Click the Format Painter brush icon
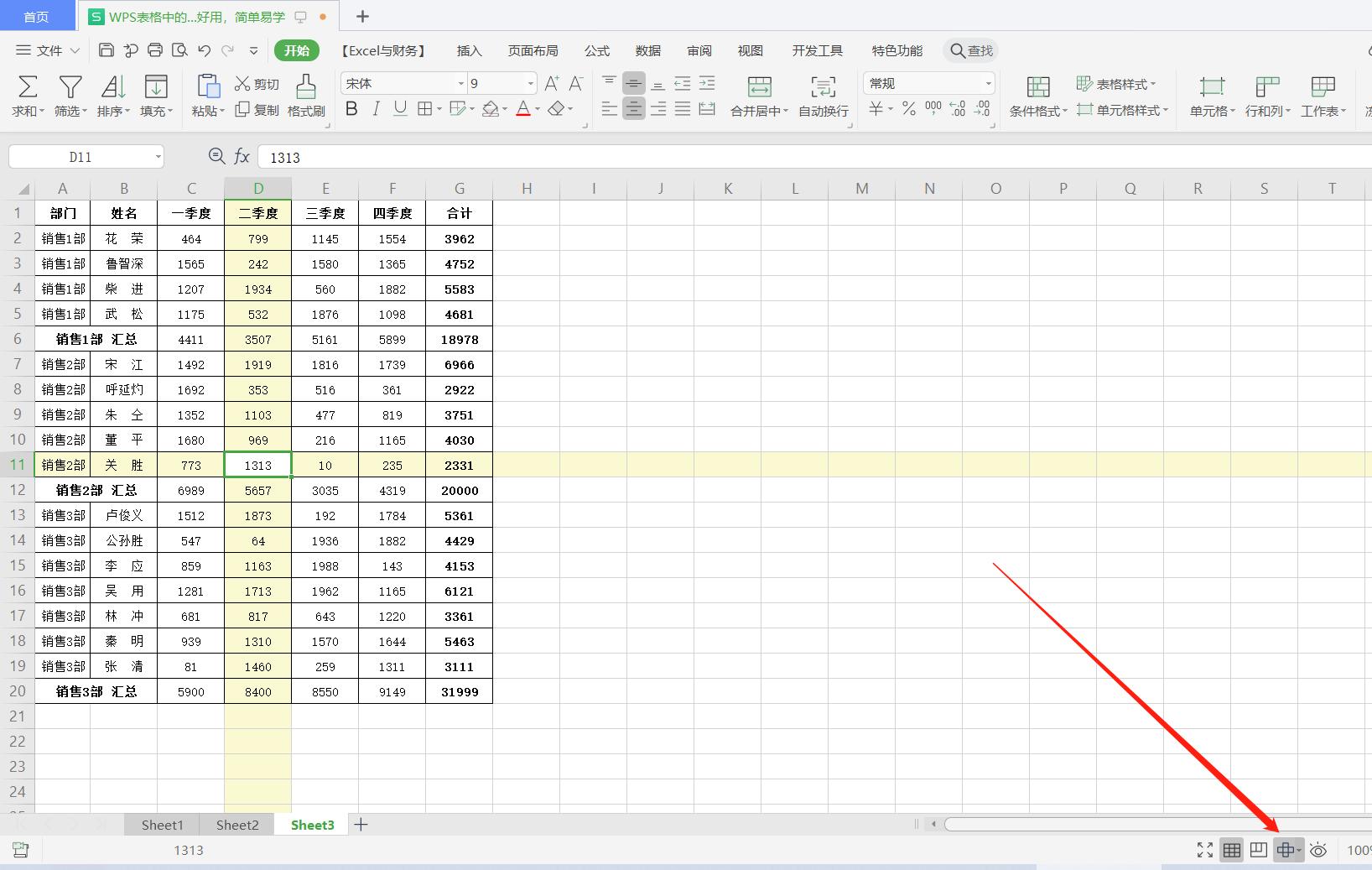The width and height of the screenshot is (1372, 870). (306, 87)
